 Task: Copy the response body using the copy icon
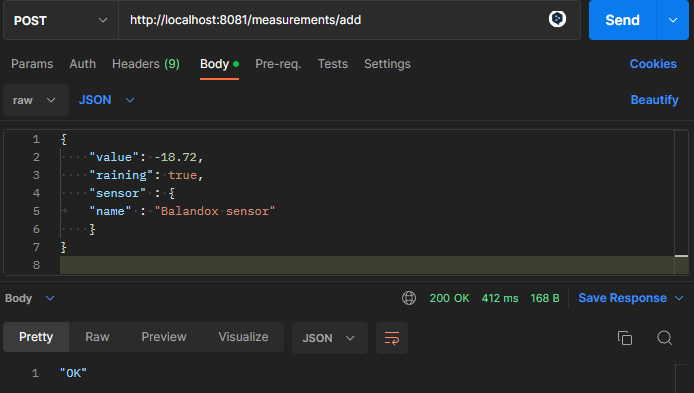(625, 338)
